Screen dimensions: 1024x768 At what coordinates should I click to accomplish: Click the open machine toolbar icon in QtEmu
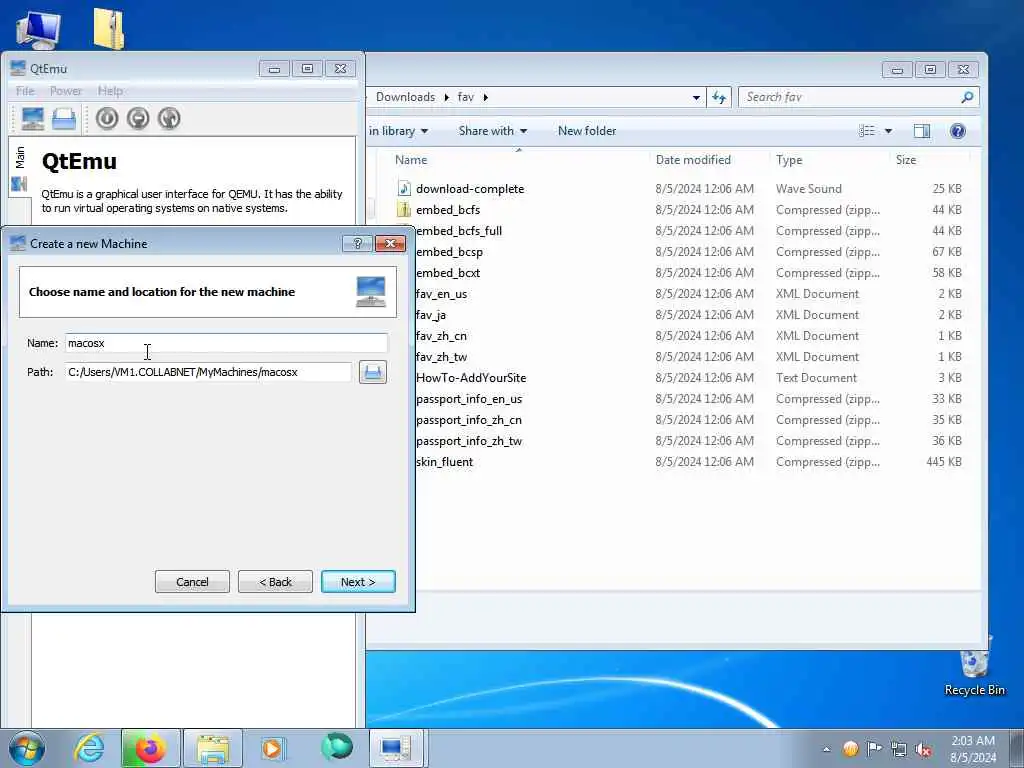(63, 119)
